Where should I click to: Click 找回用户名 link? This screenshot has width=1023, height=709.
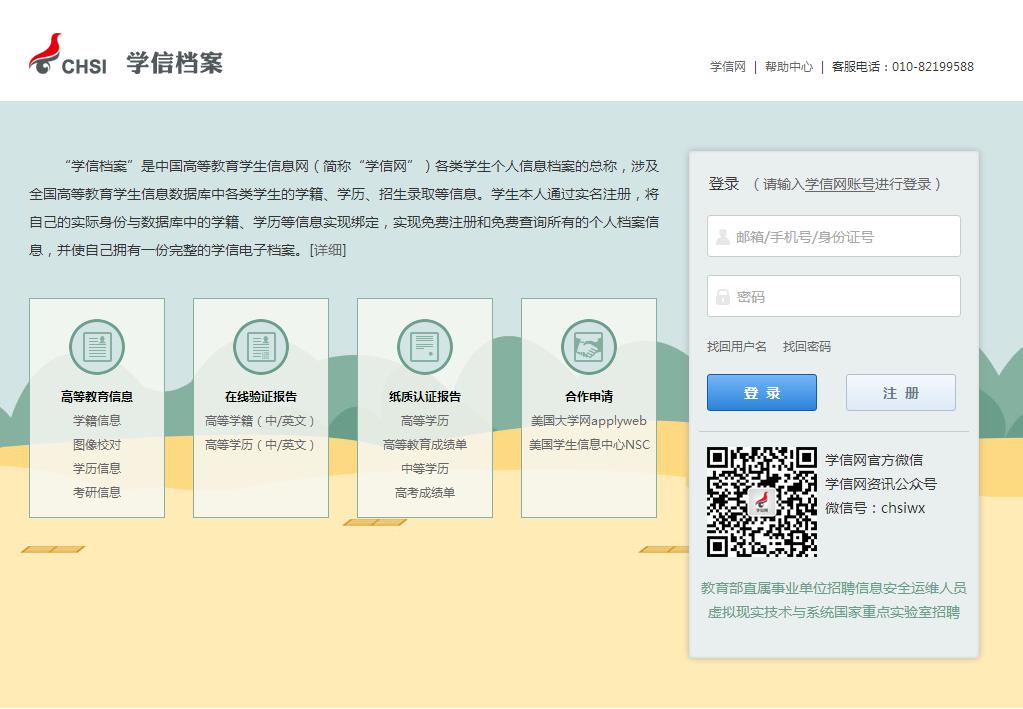(x=737, y=347)
